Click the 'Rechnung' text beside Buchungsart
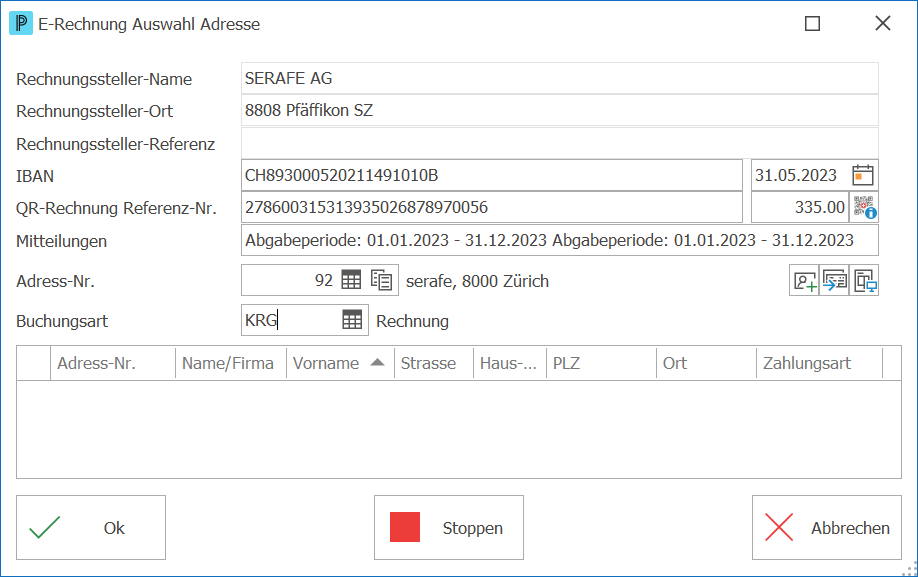Screen dimensions: 918x577 tap(412, 321)
